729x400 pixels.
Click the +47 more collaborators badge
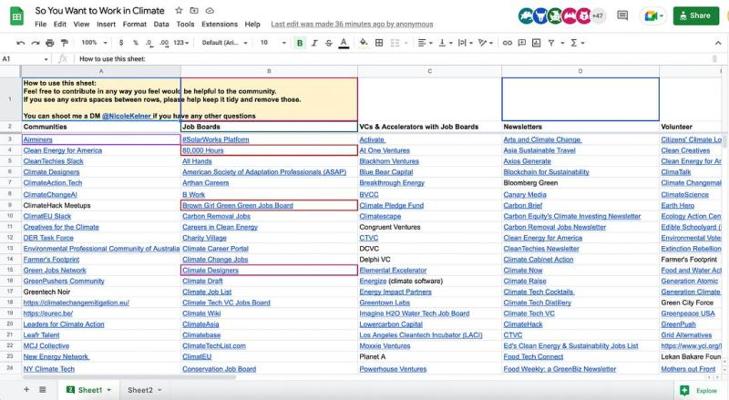(597, 16)
